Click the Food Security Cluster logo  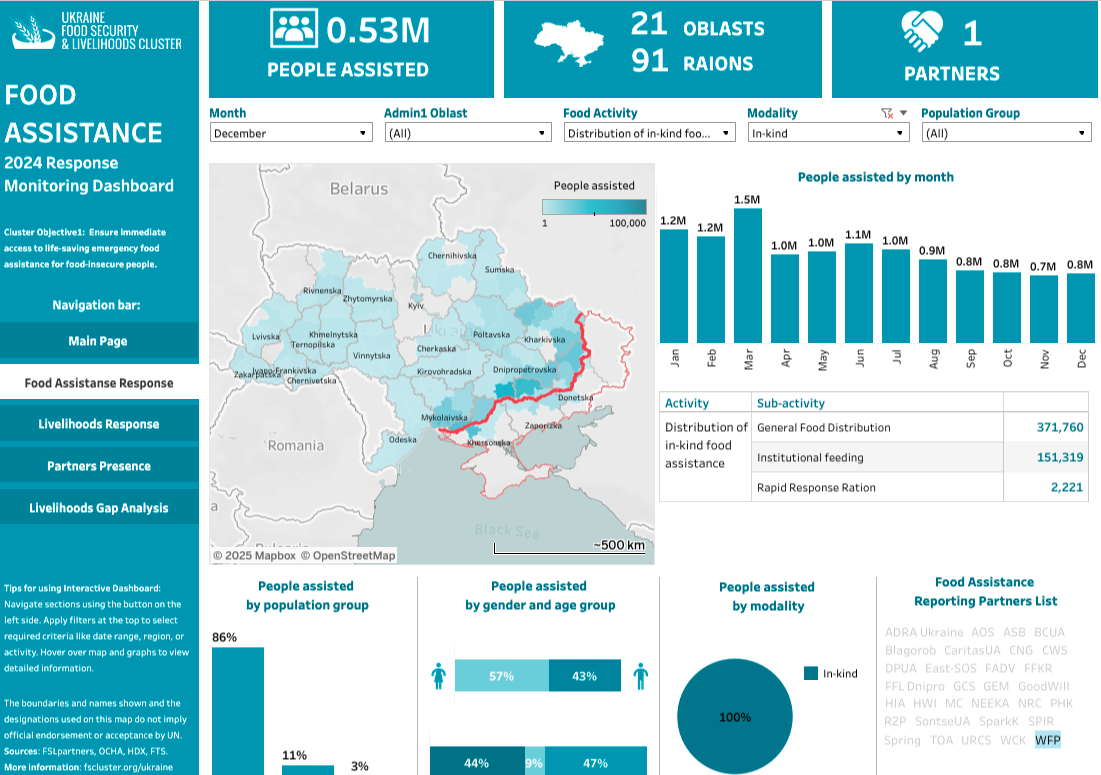point(32,32)
